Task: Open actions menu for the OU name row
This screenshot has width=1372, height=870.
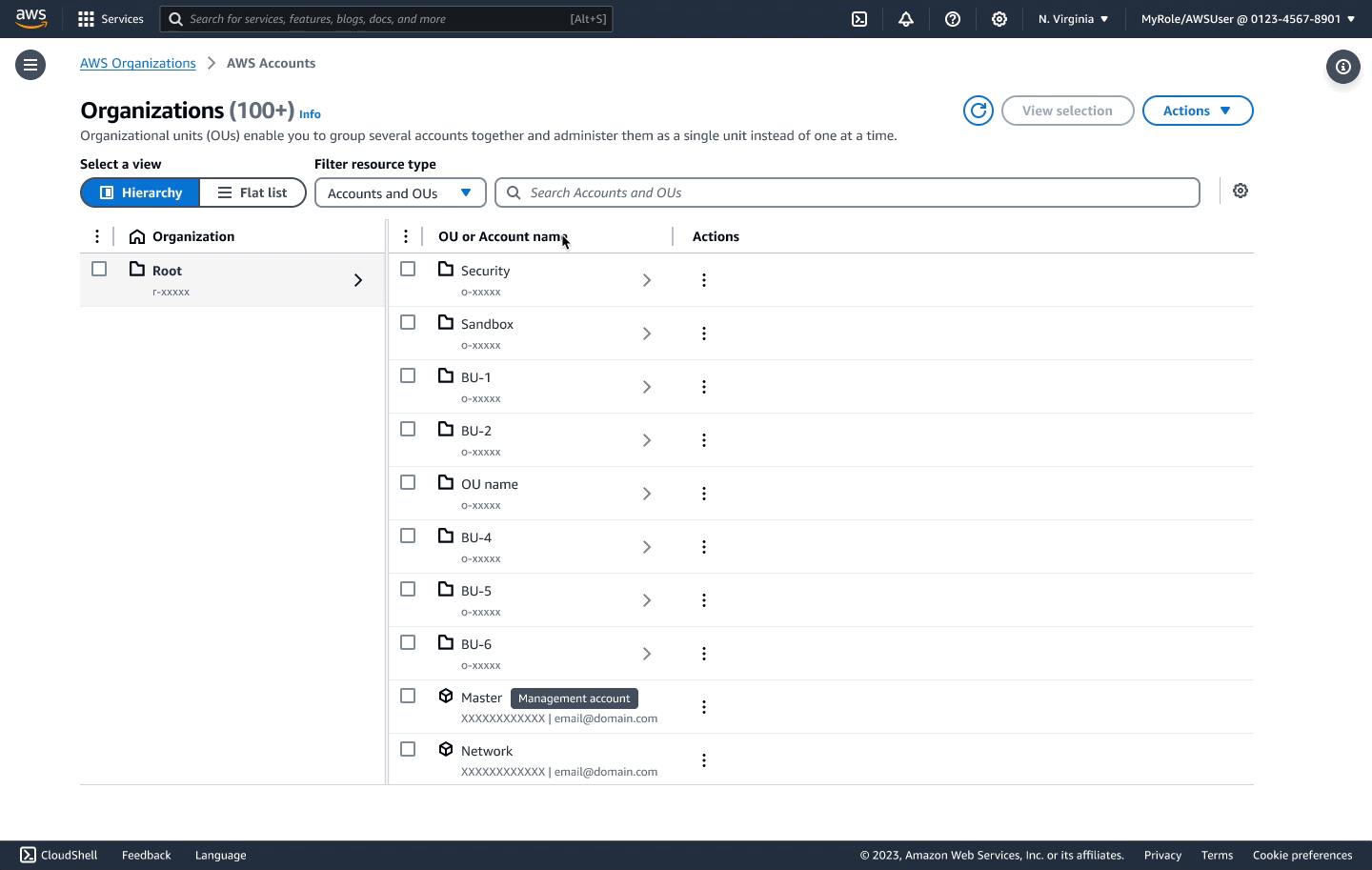Action: 704,494
